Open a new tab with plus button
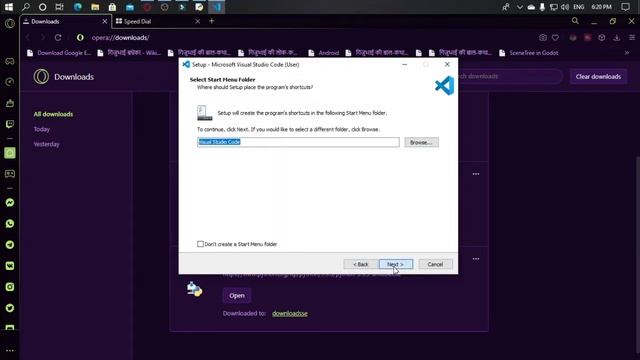 (211, 21)
